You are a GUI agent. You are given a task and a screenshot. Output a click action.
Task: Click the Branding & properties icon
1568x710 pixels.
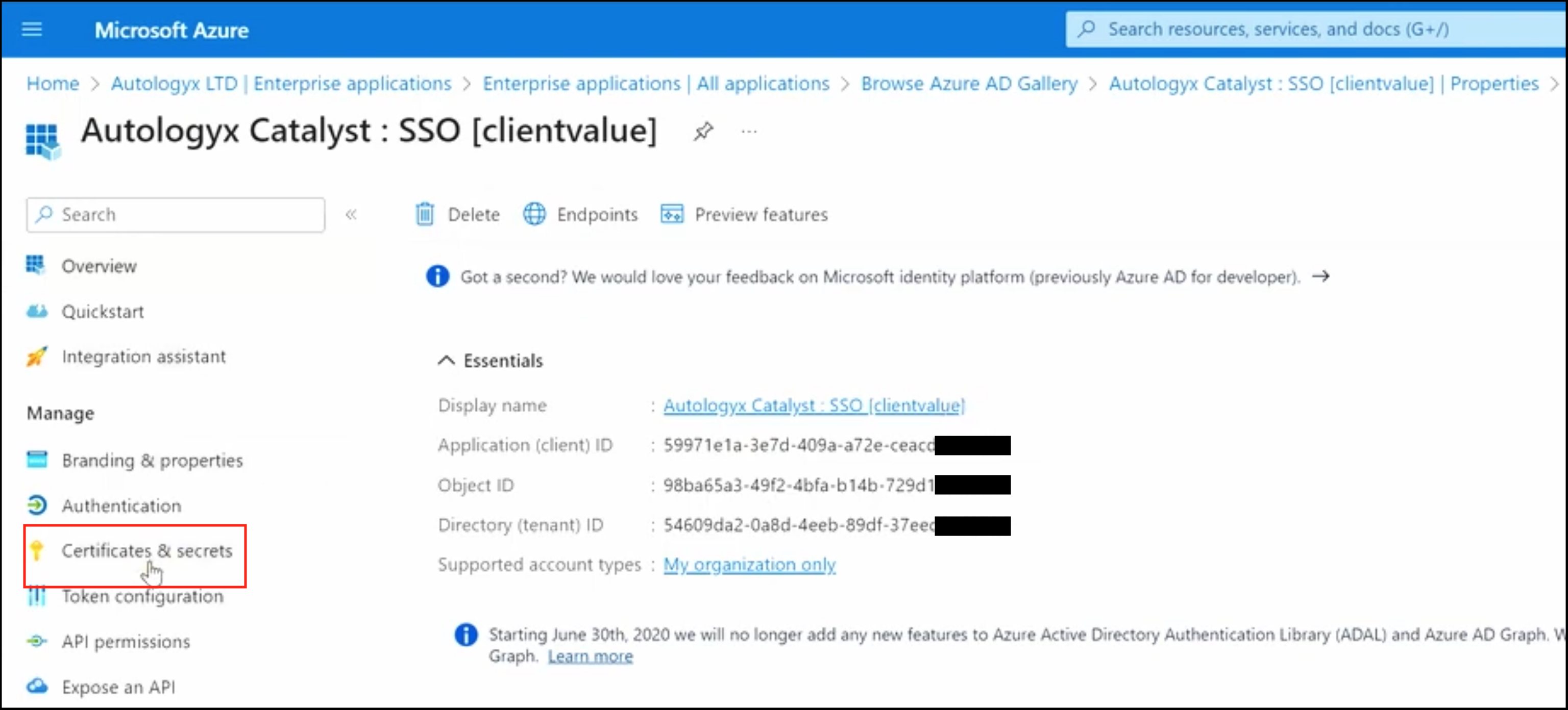coord(37,460)
